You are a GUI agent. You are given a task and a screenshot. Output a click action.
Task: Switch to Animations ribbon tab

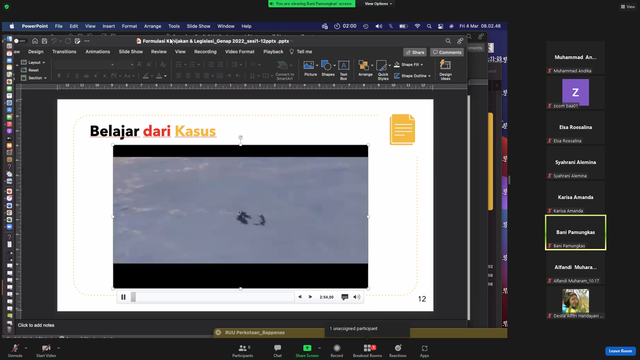[x=98, y=52]
